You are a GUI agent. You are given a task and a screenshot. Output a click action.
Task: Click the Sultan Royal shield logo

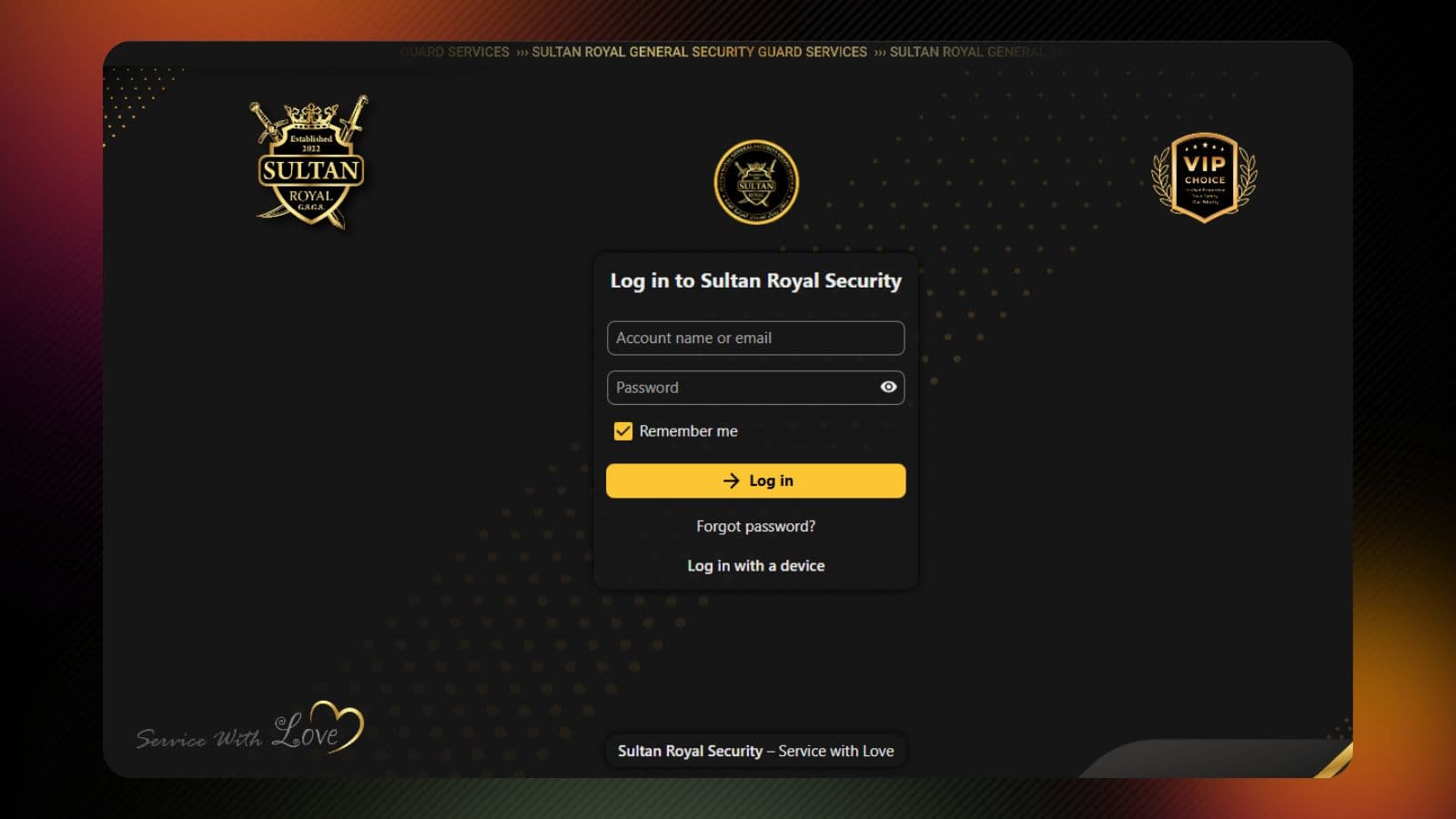[309, 162]
